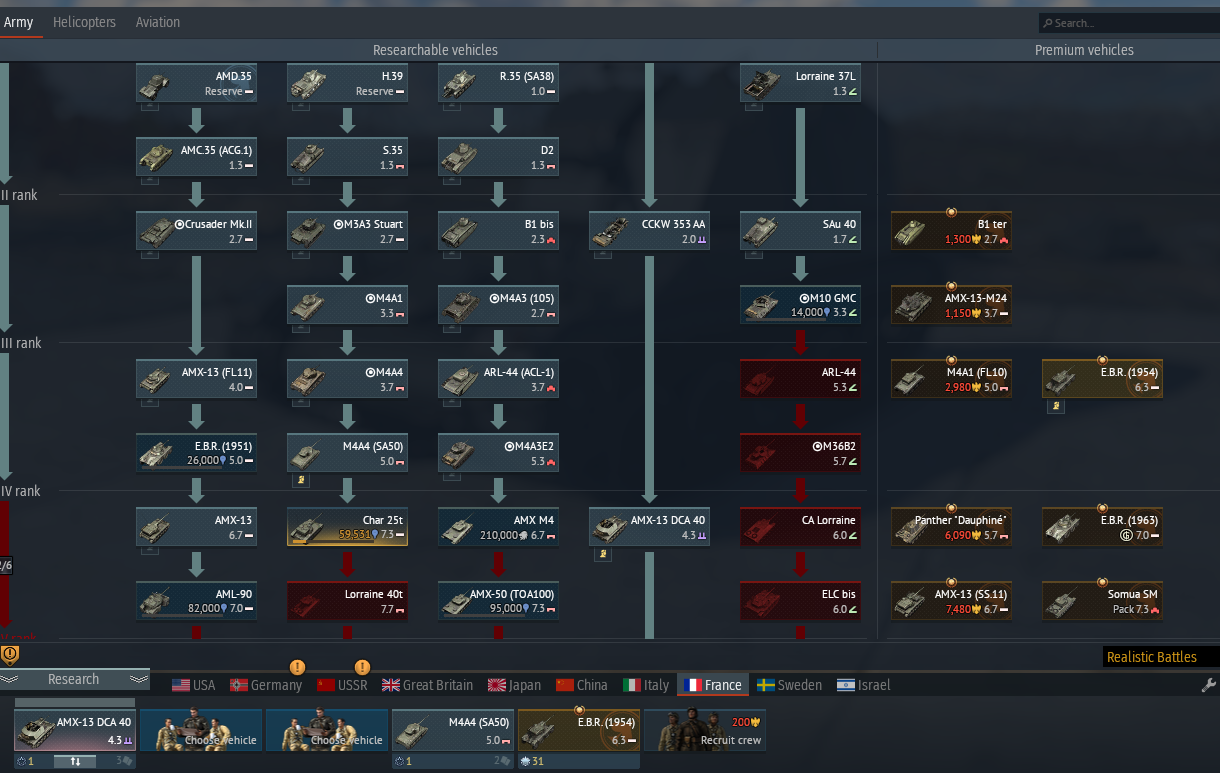Click the Premium vehicles header

pos(1084,50)
